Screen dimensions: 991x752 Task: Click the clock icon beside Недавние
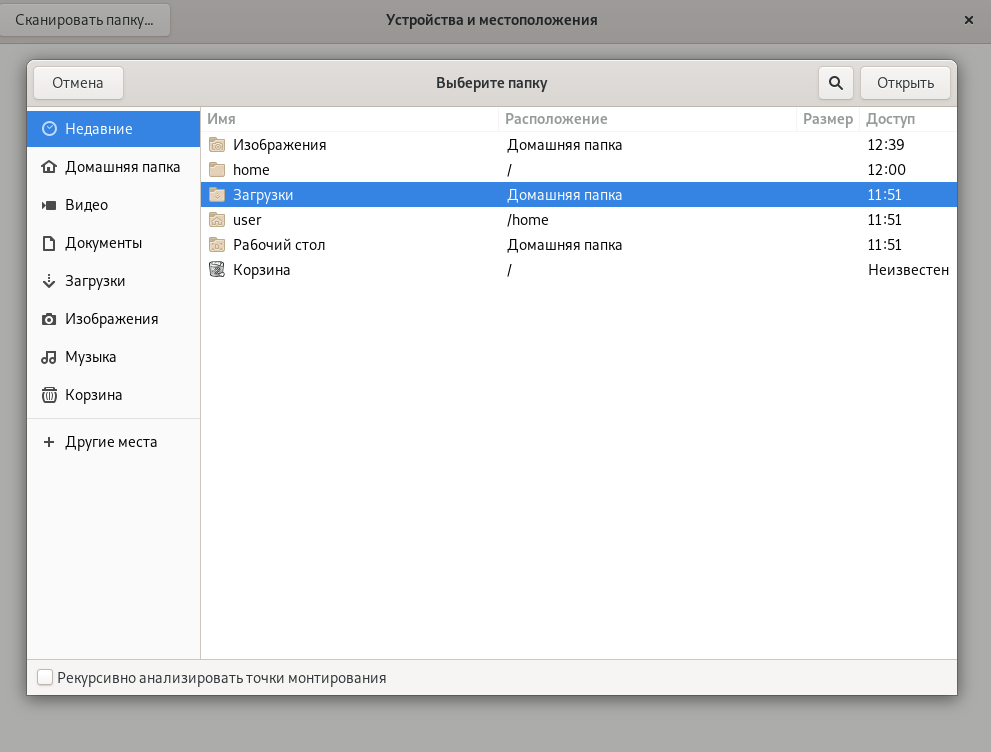click(x=49, y=129)
